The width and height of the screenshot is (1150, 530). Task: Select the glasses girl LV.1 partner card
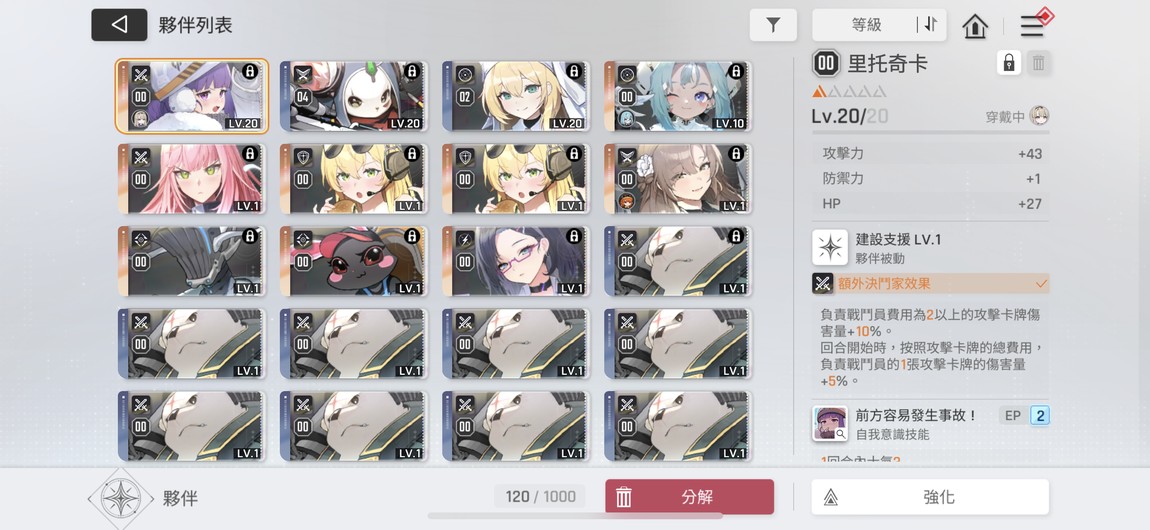[x=516, y=262]
